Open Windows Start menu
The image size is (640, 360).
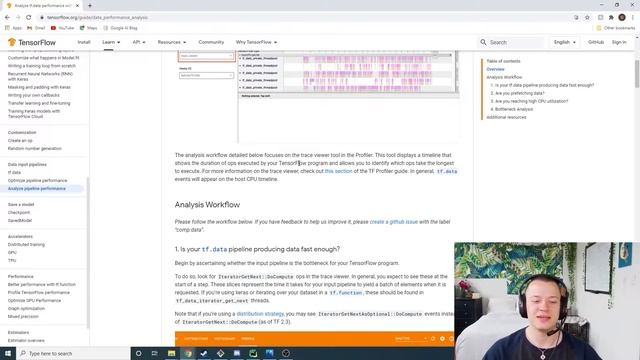coord(8,353)
